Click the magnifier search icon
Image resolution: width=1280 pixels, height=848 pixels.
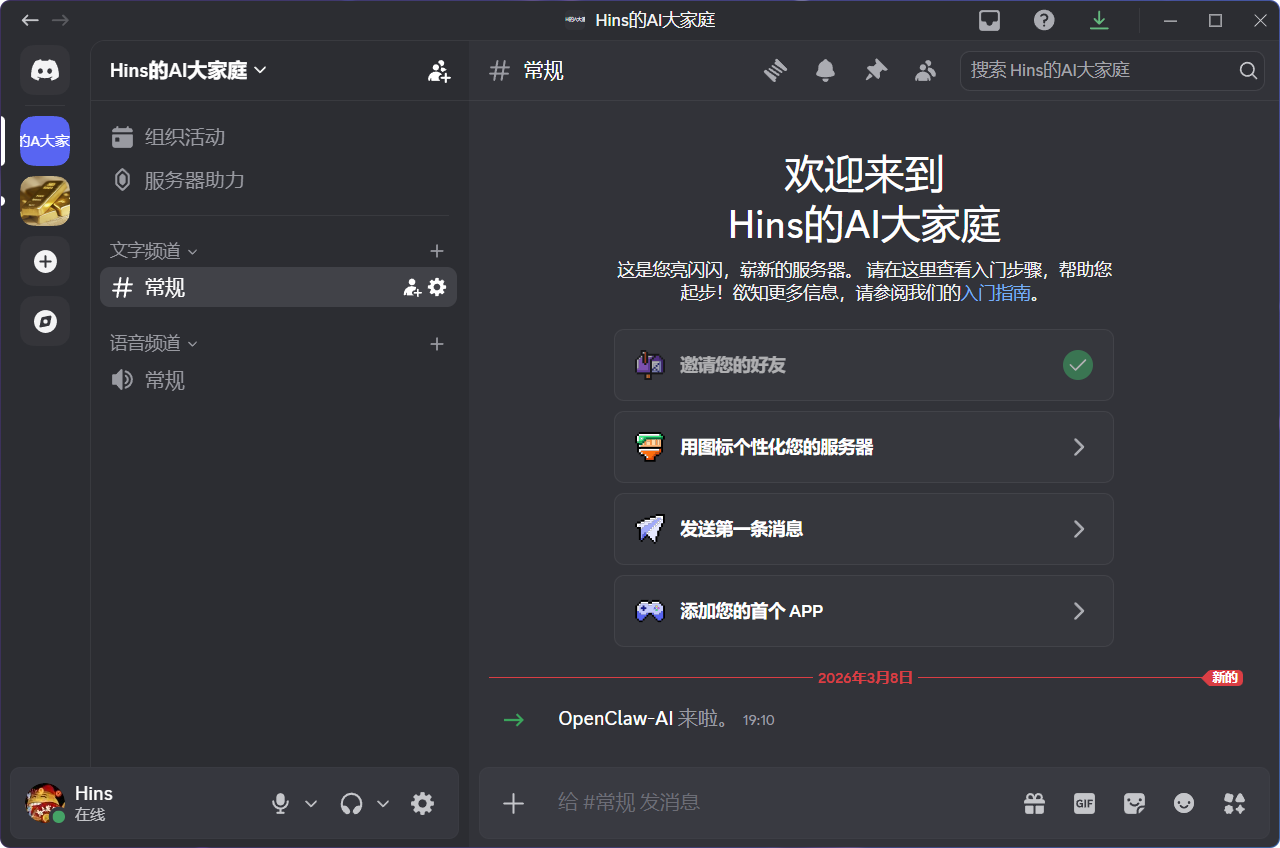pyautogui.click(x=1247, y=70)
